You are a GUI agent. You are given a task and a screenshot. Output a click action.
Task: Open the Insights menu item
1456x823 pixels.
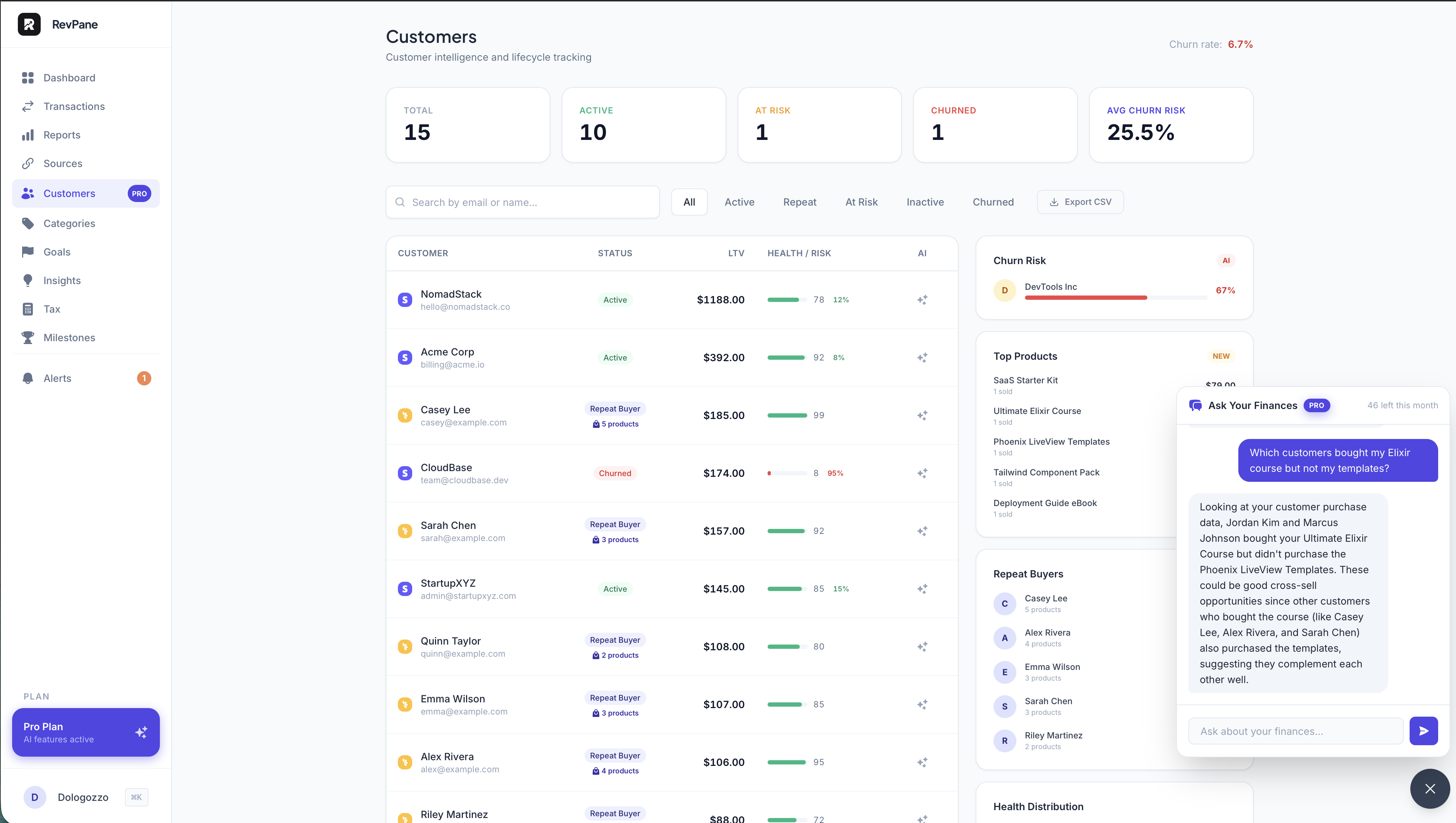pos(62,281)
